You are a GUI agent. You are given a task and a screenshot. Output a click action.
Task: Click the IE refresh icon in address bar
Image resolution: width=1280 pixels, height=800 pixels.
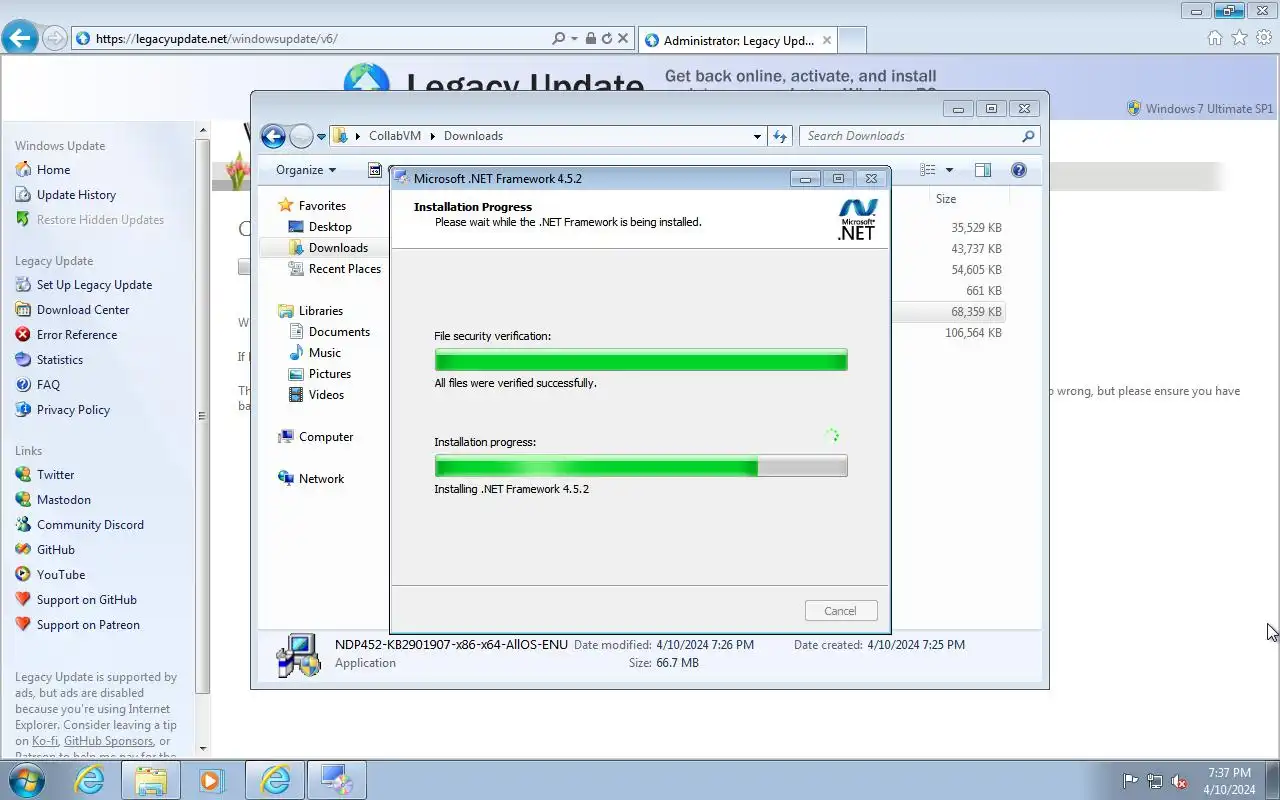[607, 38]
